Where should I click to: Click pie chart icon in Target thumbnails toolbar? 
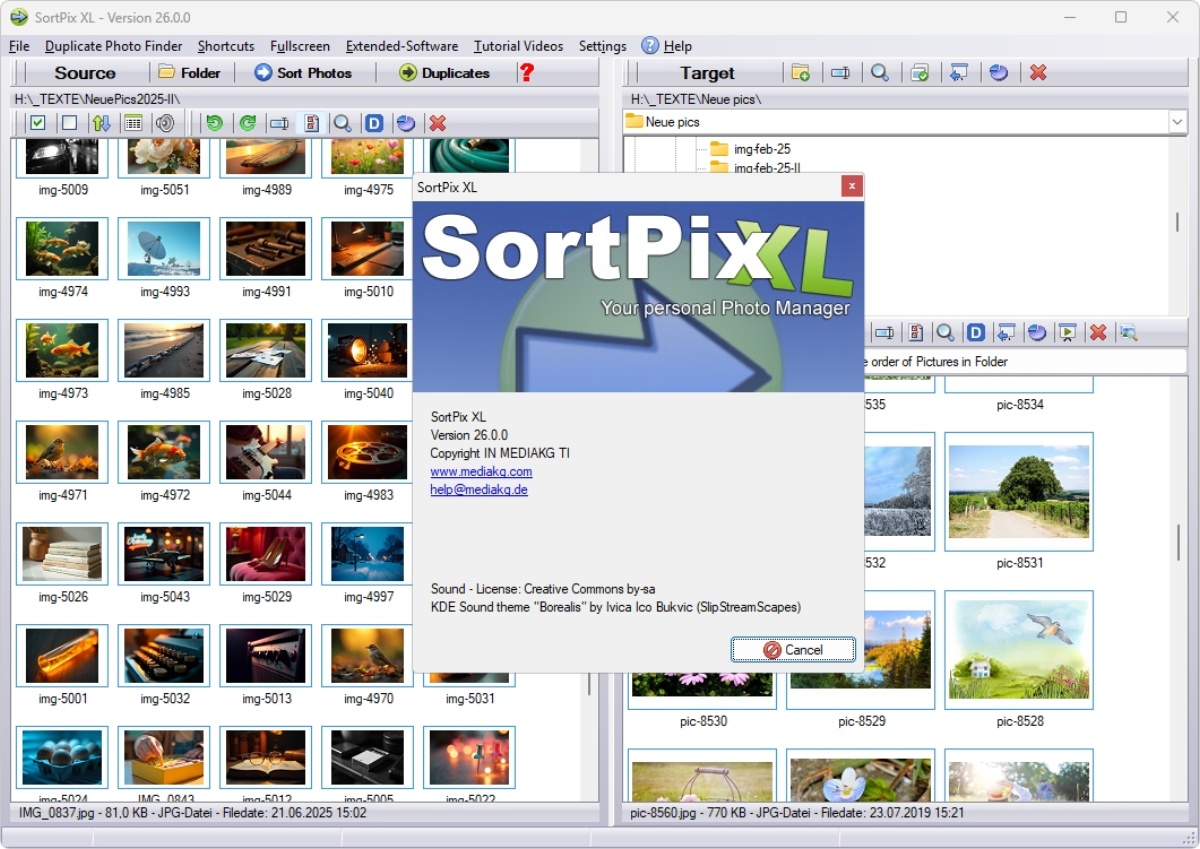[x=1037, y=332]
